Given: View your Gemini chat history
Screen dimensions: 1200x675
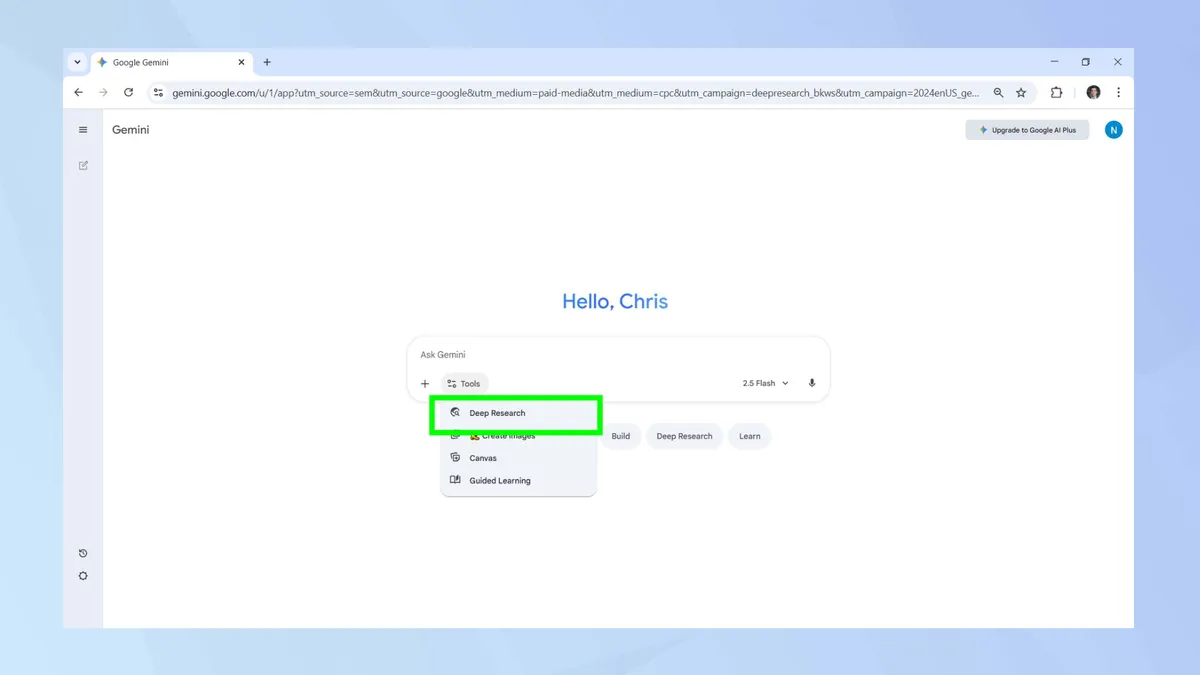Looking at the screenshot, I should [83, 552].
